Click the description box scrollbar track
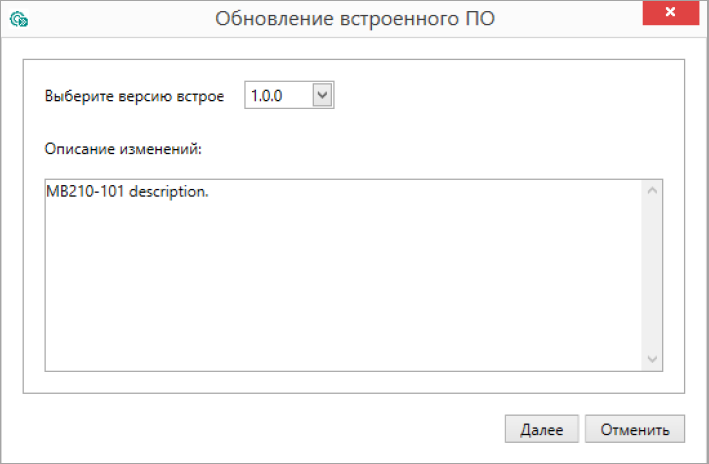 click(652, 275)
